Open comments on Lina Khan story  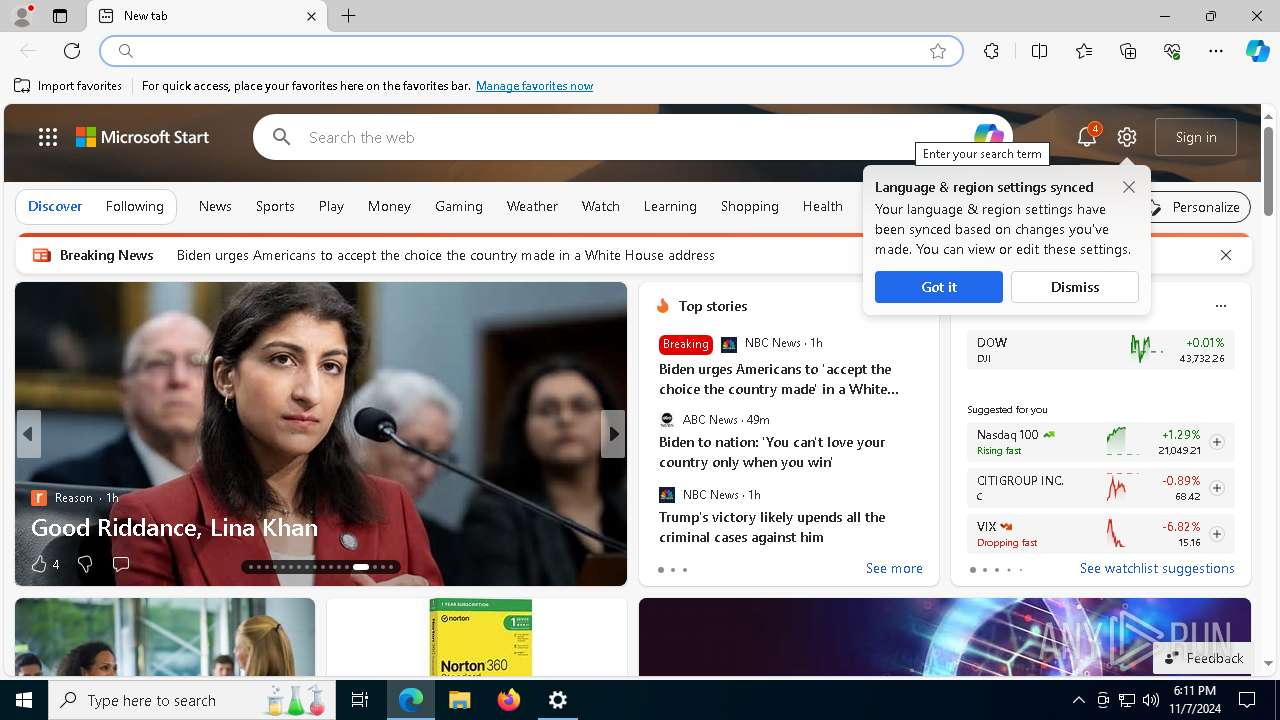click(121, 564)
